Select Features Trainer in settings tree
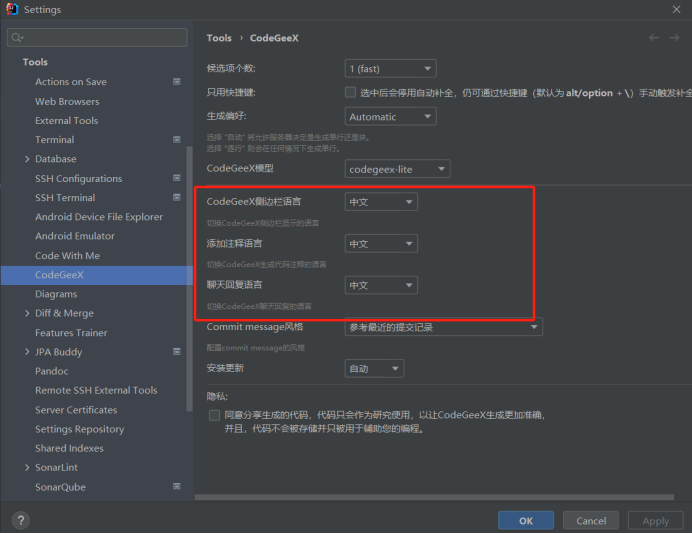The height and width of the screenshot is (534, 692). 71,333
